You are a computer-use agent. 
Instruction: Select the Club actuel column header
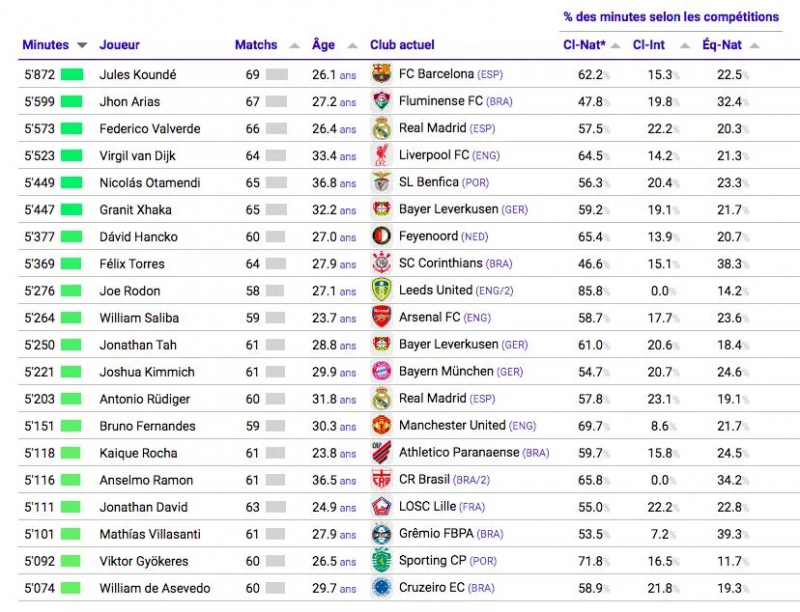(x=402, y=45)
